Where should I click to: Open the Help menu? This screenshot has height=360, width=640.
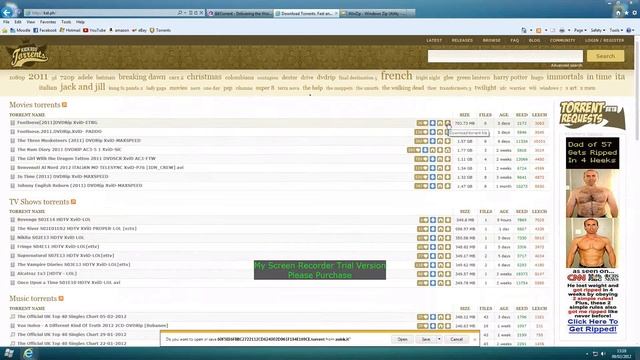80,22
